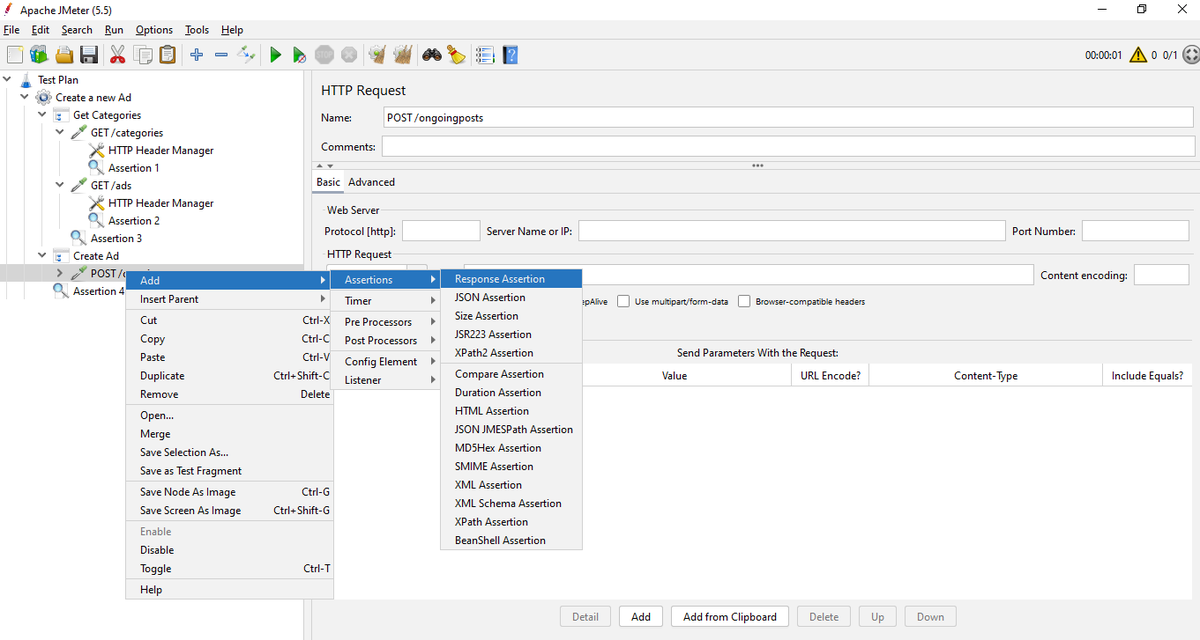Viewport: 1200px width, 640px height.
Task: Click the Toggle enable/disable toolbar icon
Action: 246,55
